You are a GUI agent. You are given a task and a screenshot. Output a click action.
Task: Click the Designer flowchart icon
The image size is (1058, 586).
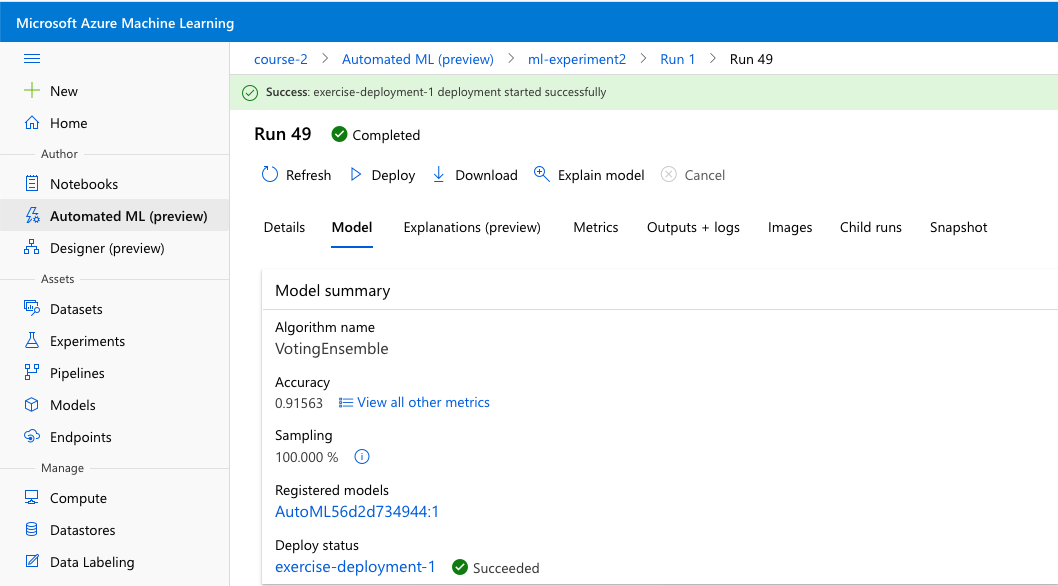[x=32, y=248]
